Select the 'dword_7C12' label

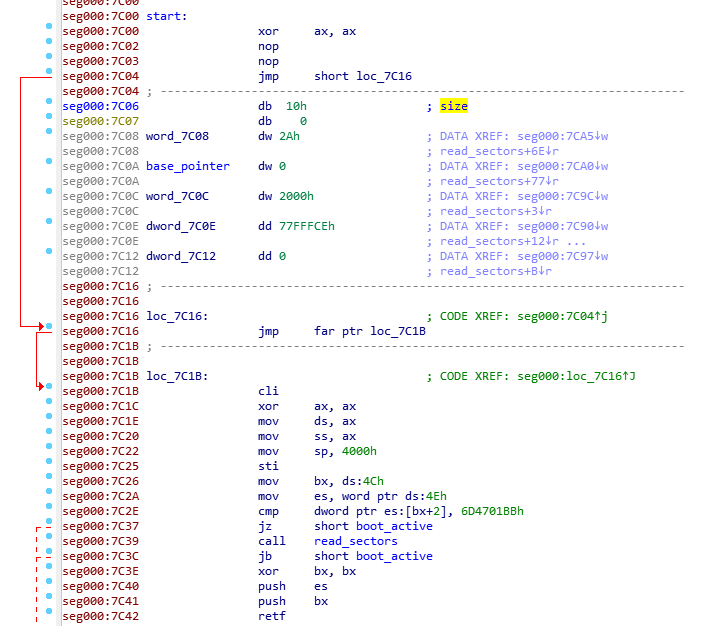[x=181, y=256]
